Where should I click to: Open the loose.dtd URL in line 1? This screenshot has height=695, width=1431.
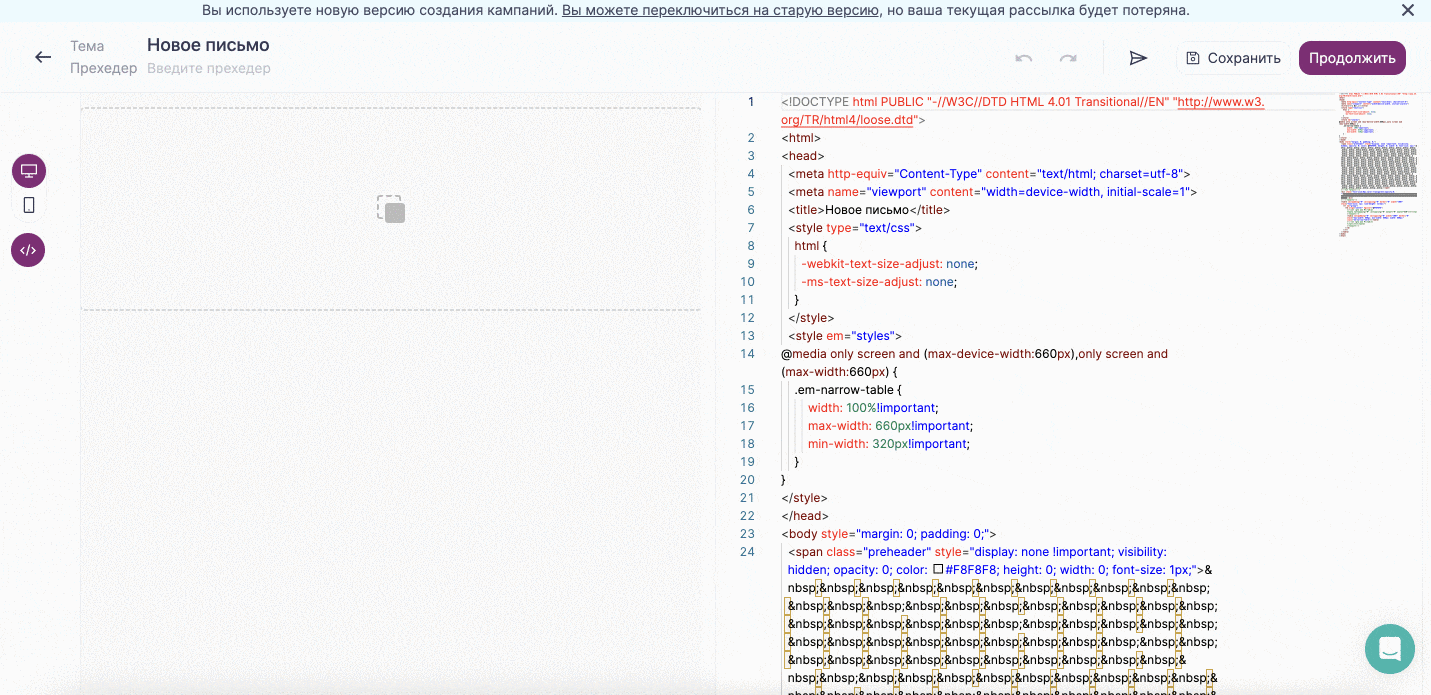click(1023, 111)
